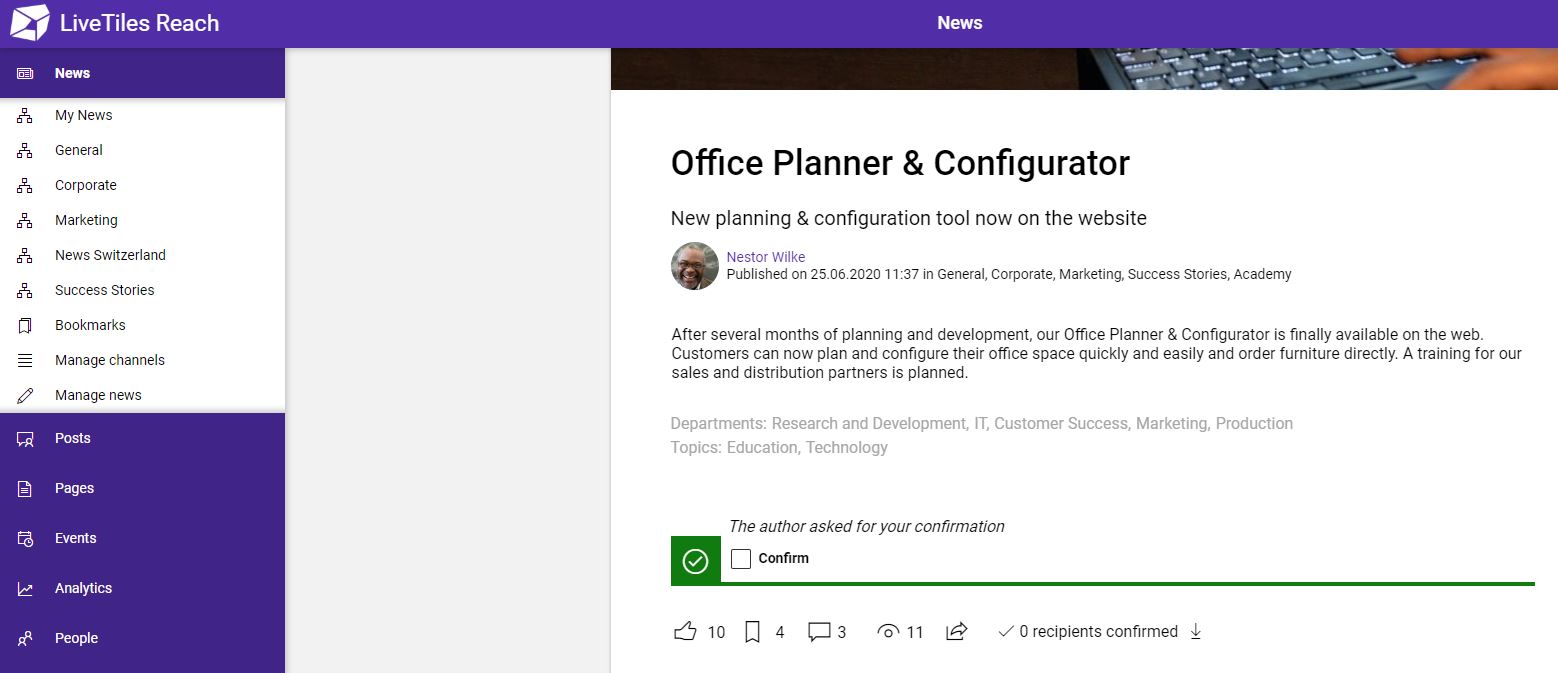This screenshot has width=1558, height=673.
Task: Click the Pages document icon
Action: tap(25, 488)
